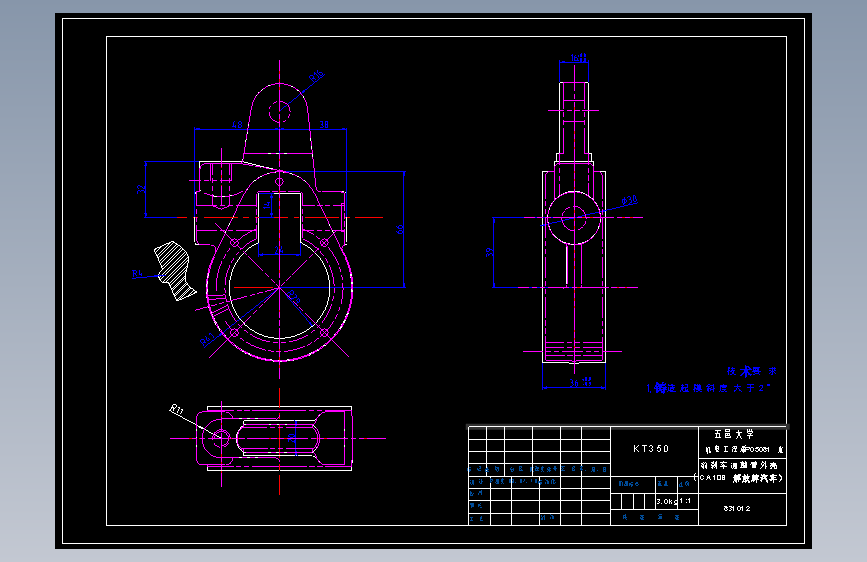
Task: Click the 24 slot width dimension
Action: pyautogui.click(x=279, y=250)
